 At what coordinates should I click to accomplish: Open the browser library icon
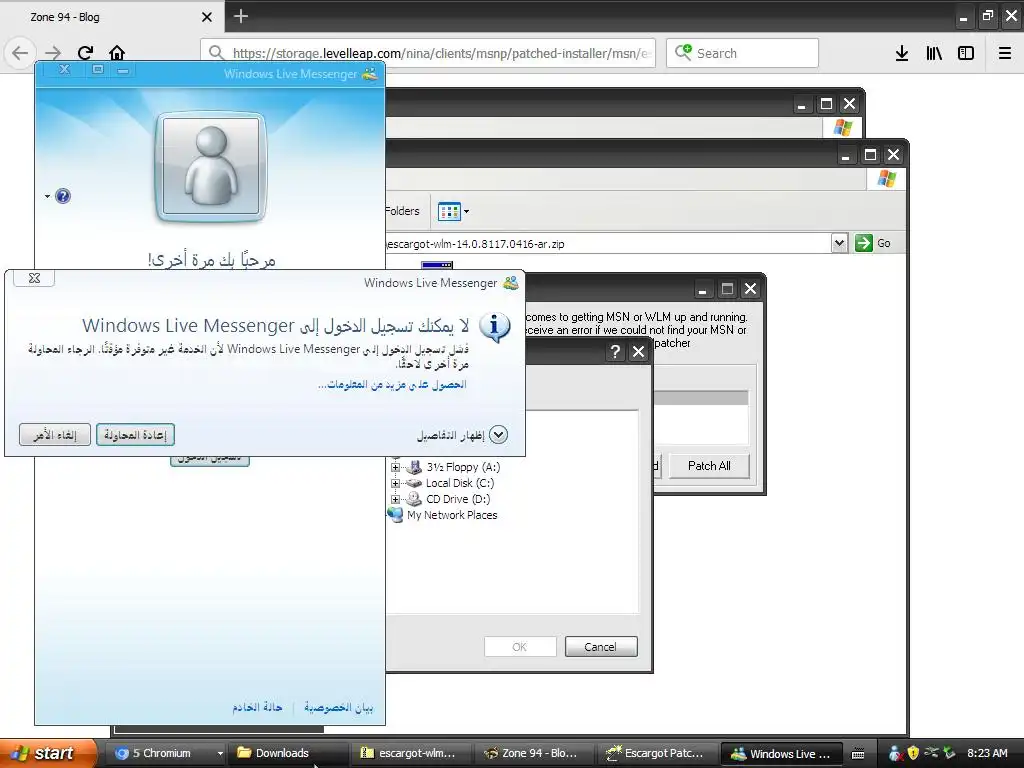tap(934, 53)
